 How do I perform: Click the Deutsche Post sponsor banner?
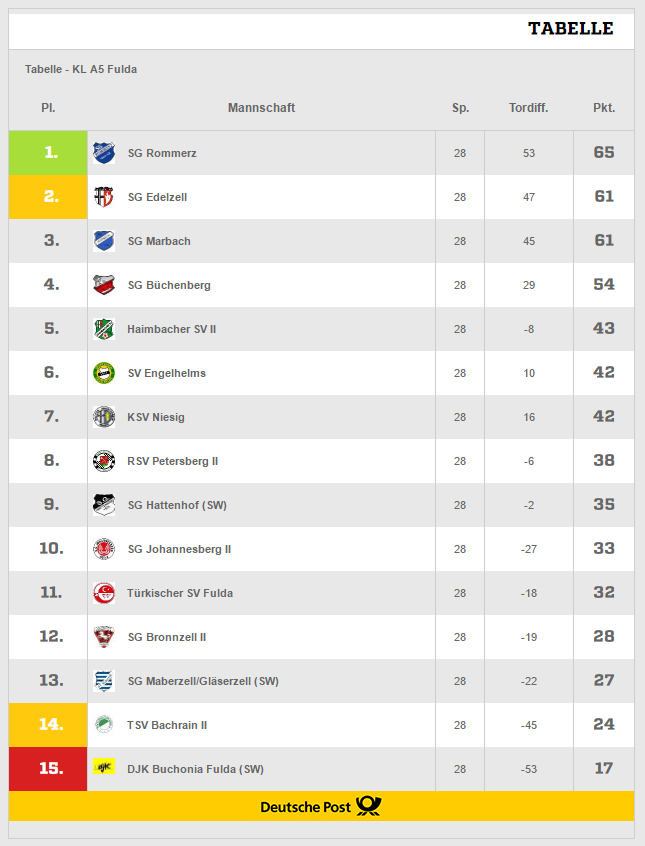click(321, 807)
